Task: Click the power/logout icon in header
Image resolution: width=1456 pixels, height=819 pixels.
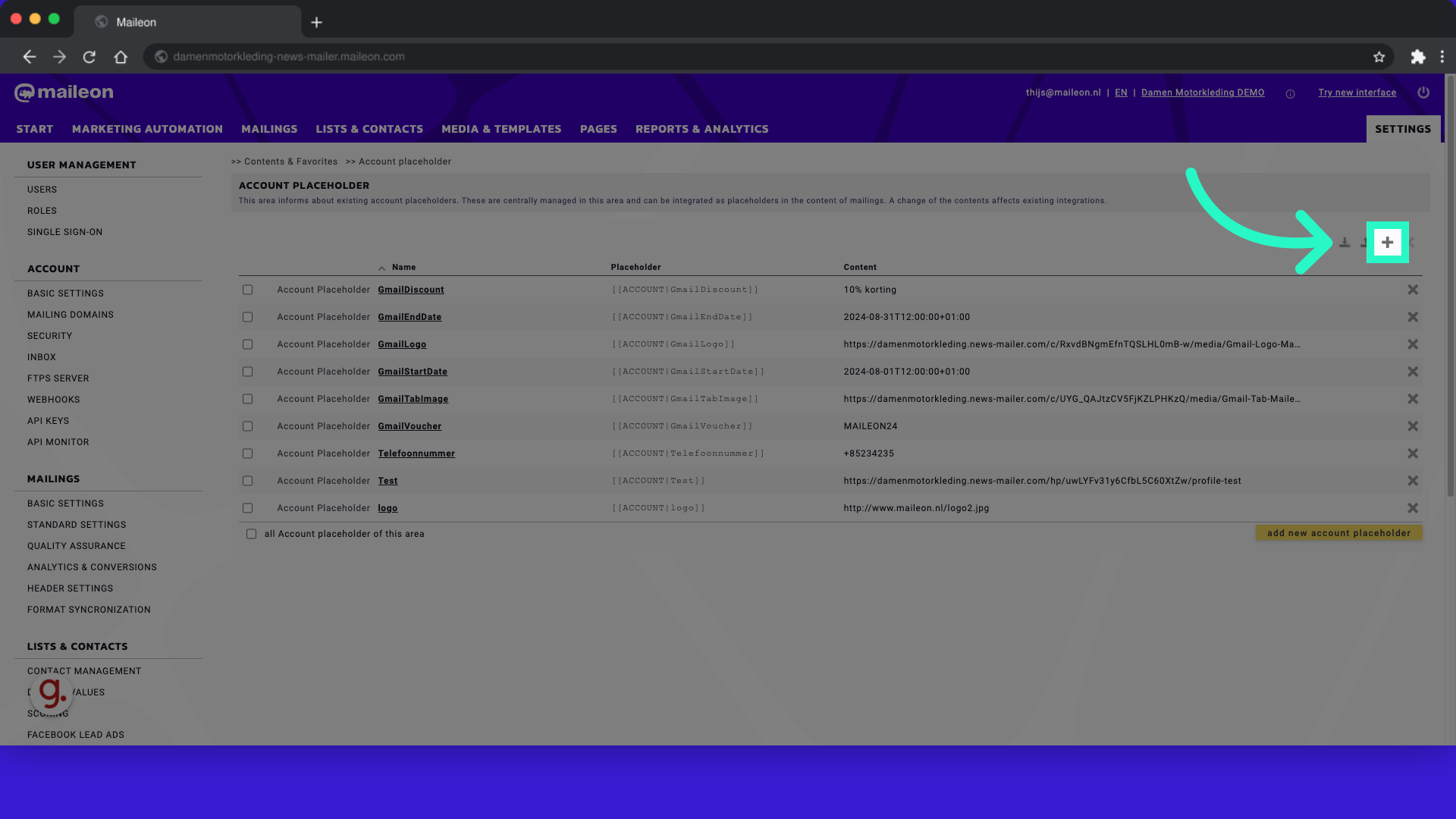Action: pyautogui.click(x=1423, y=93)
